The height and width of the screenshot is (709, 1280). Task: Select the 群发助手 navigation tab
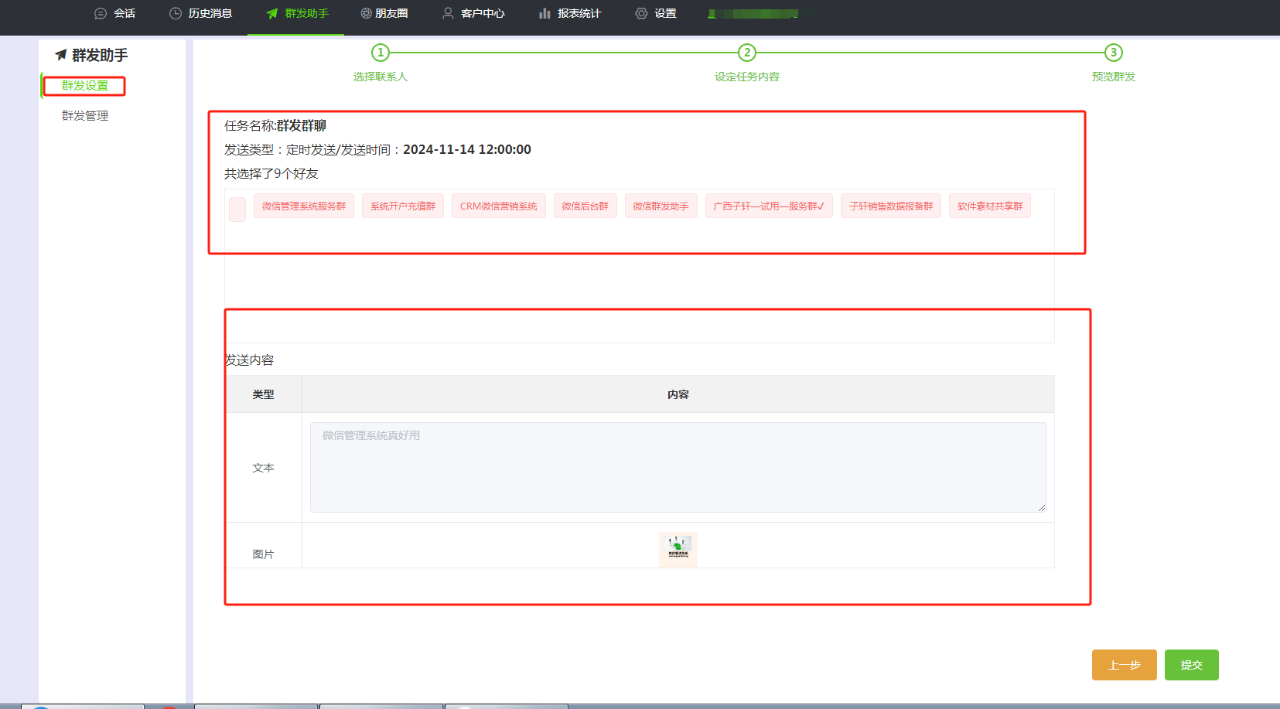[x=296, y=14]
